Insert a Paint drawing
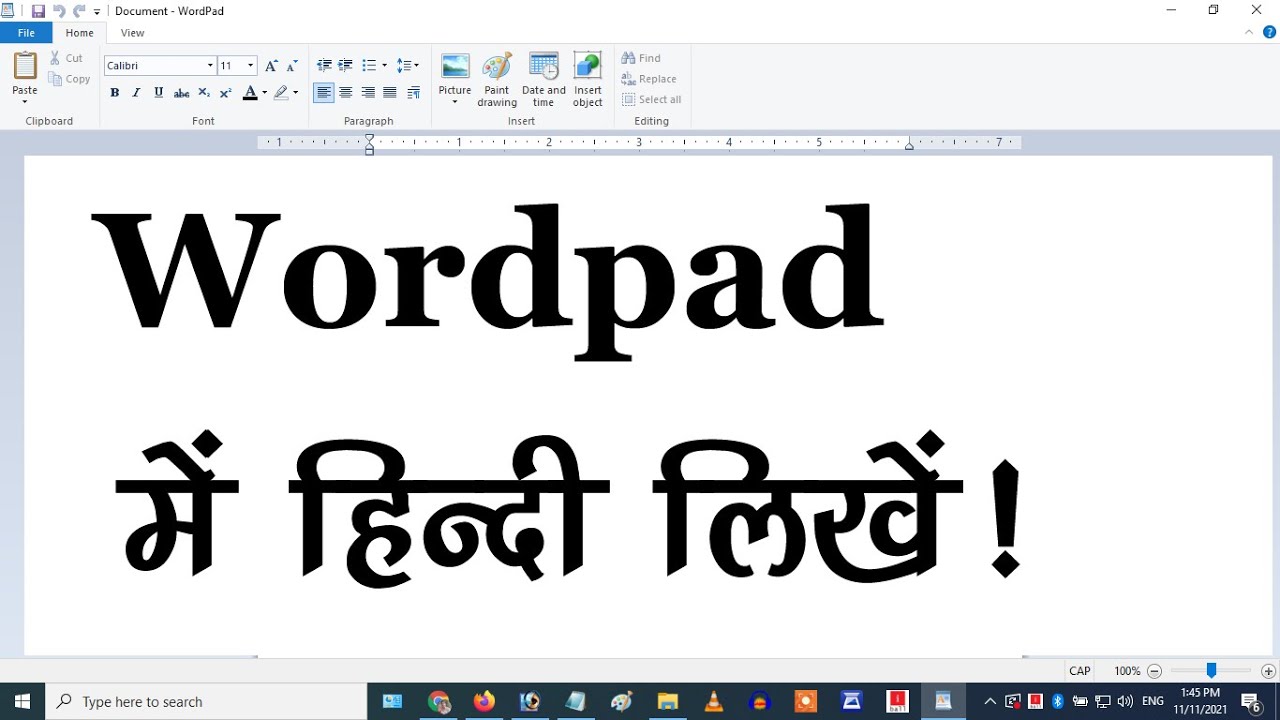The width and height of the screenshot is (1280, 720). click(497, 80)
